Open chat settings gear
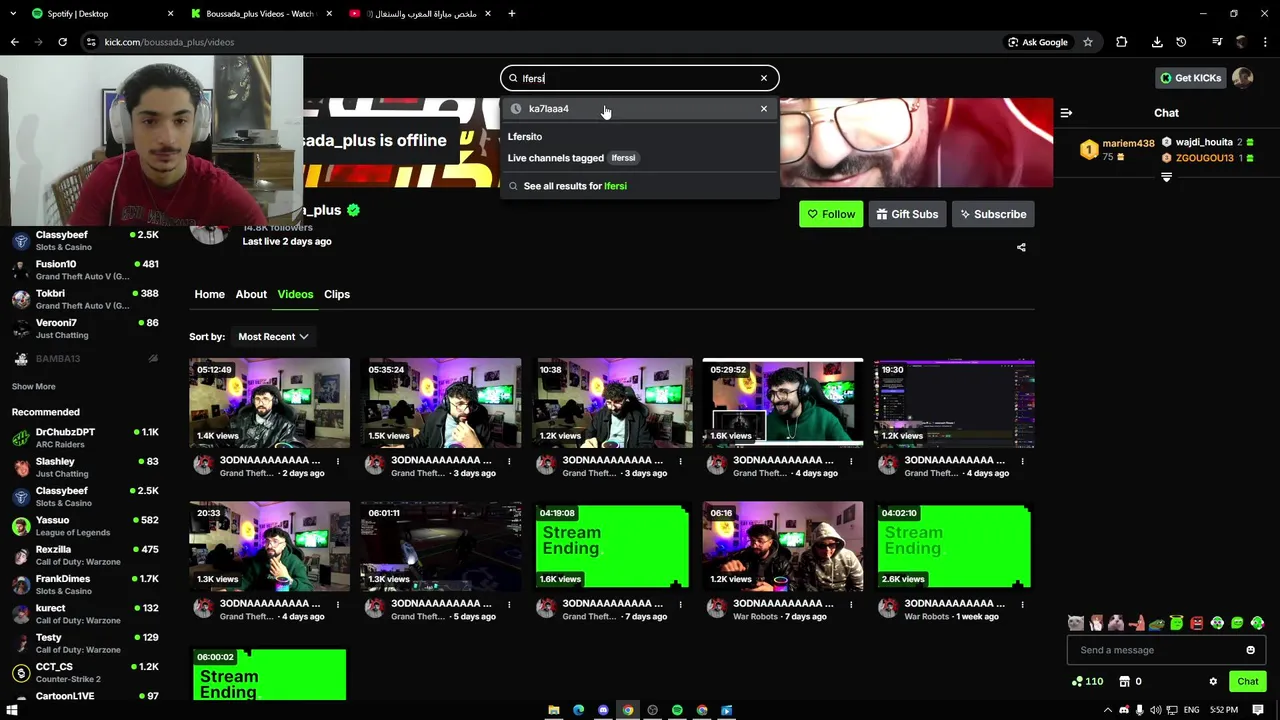Screen dimensions: 1280x720 1213,682
